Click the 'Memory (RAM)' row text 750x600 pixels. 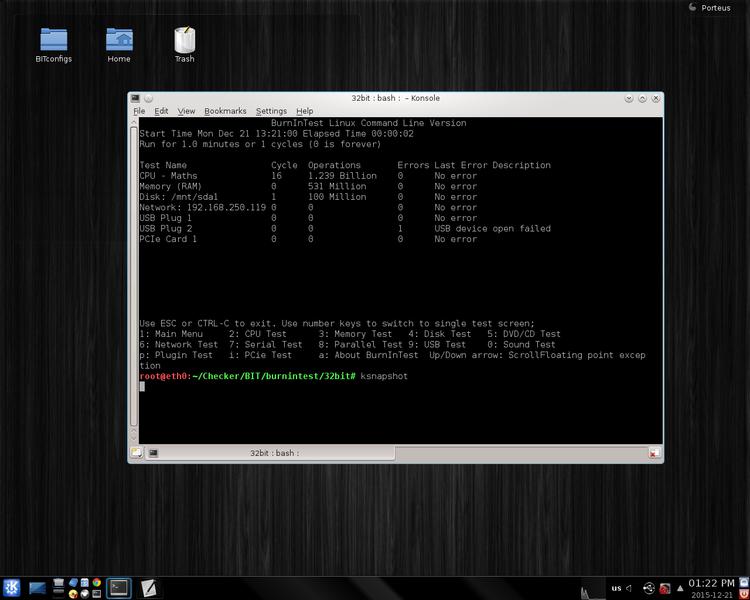pyautogui.click(x=171, y=187)
